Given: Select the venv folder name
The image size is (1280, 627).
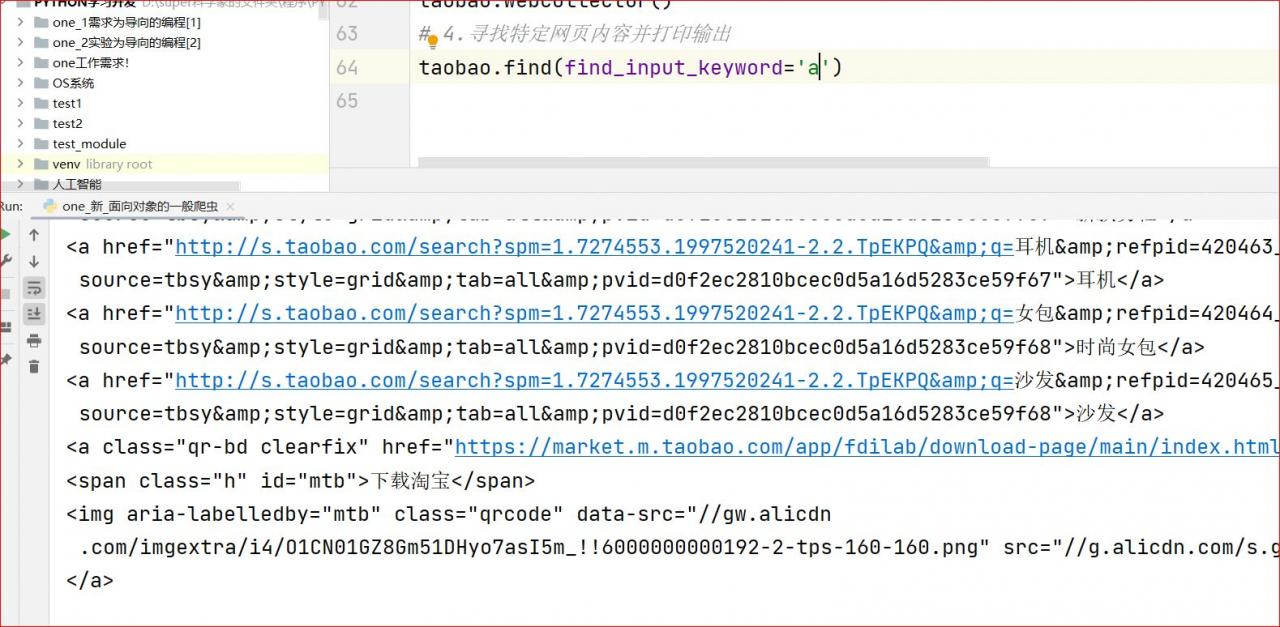Looking at the screenshot, I should (x=66, y=164).
